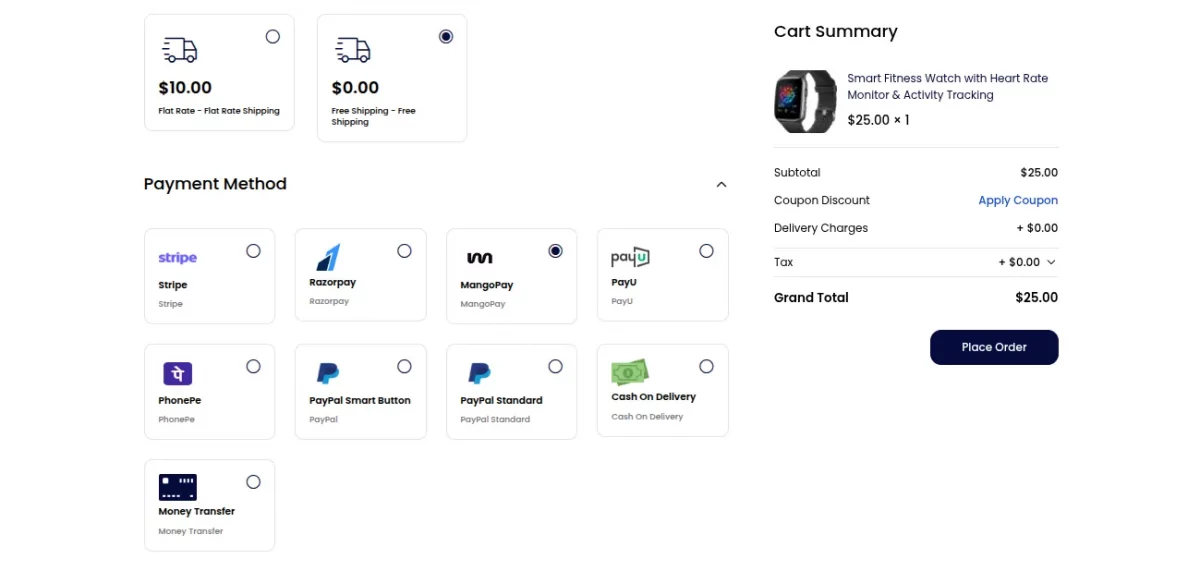Click the Tax label text

(783, 262)
